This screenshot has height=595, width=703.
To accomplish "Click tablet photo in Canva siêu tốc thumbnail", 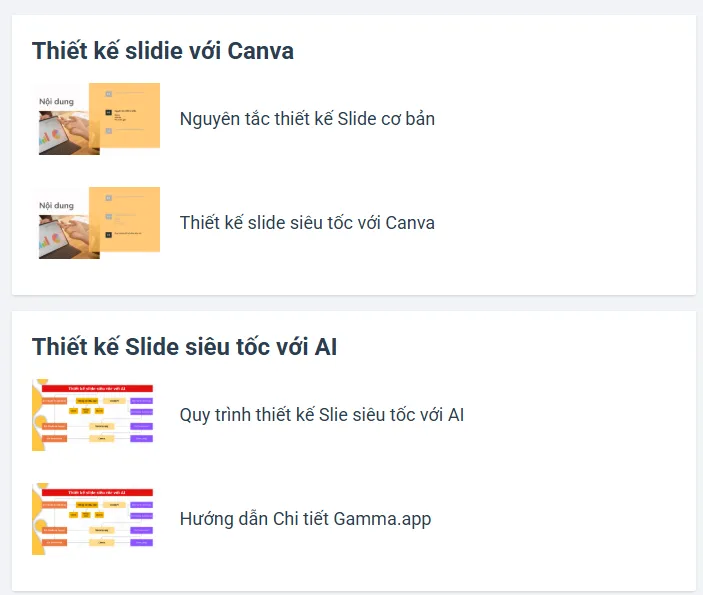I will (x=69, y=237).
